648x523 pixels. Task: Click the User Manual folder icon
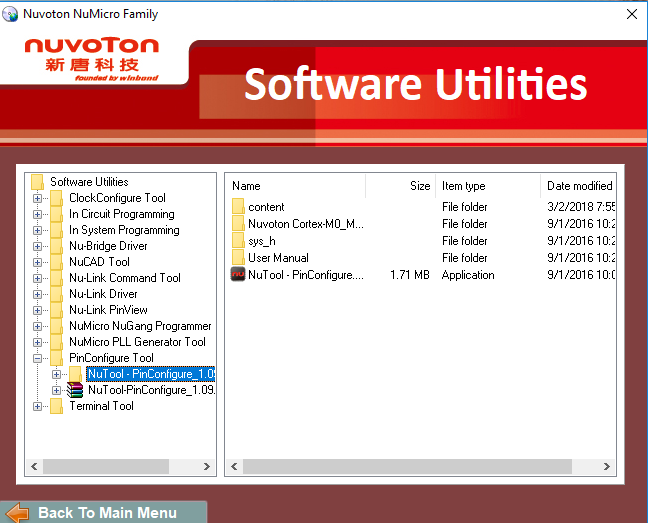coord(238,258)
